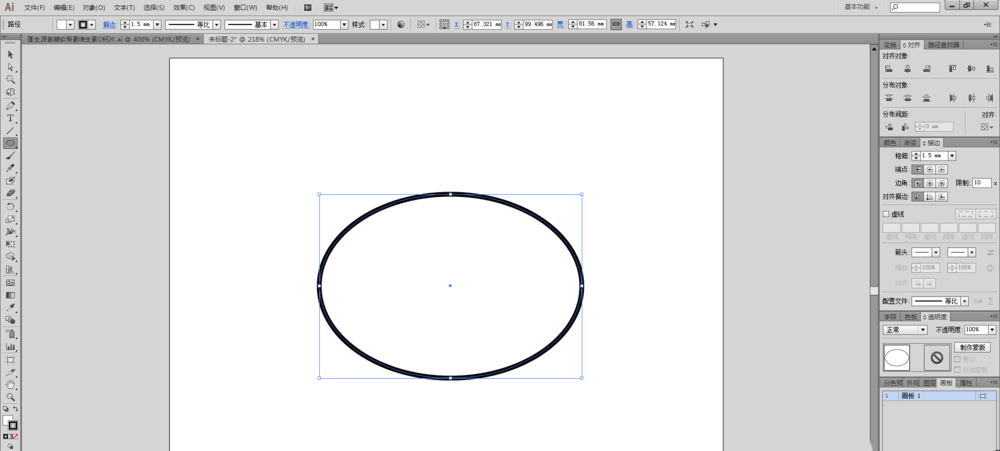Toggle the first cap (端点) style button

pos(918,170)
